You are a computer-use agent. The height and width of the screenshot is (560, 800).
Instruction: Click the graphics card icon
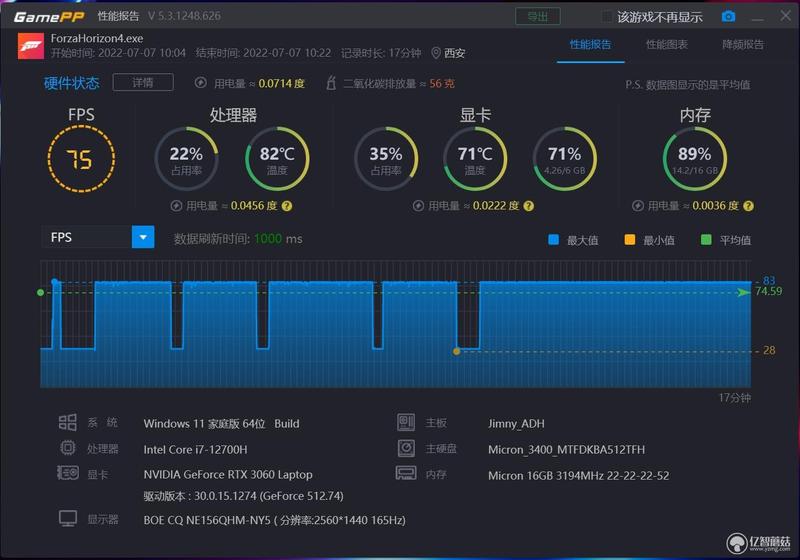pyautogui.click(x=67, y=473)
